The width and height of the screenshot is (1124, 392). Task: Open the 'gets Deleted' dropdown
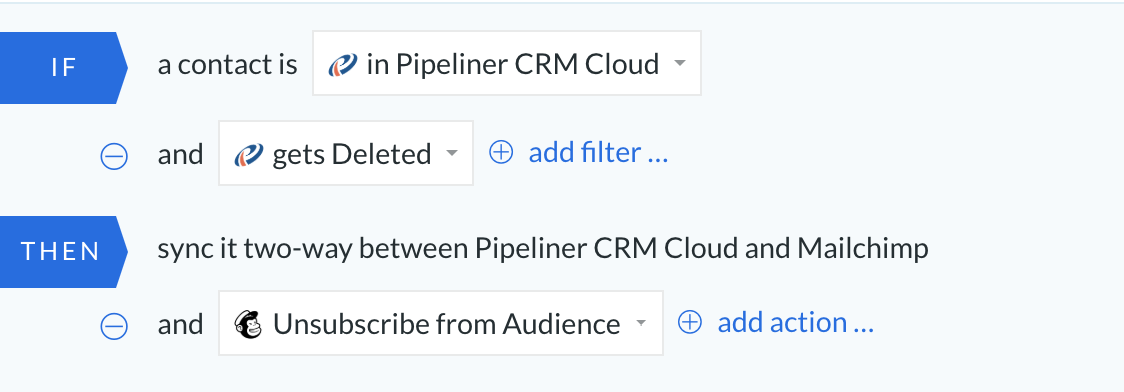[x=346, y=153]
